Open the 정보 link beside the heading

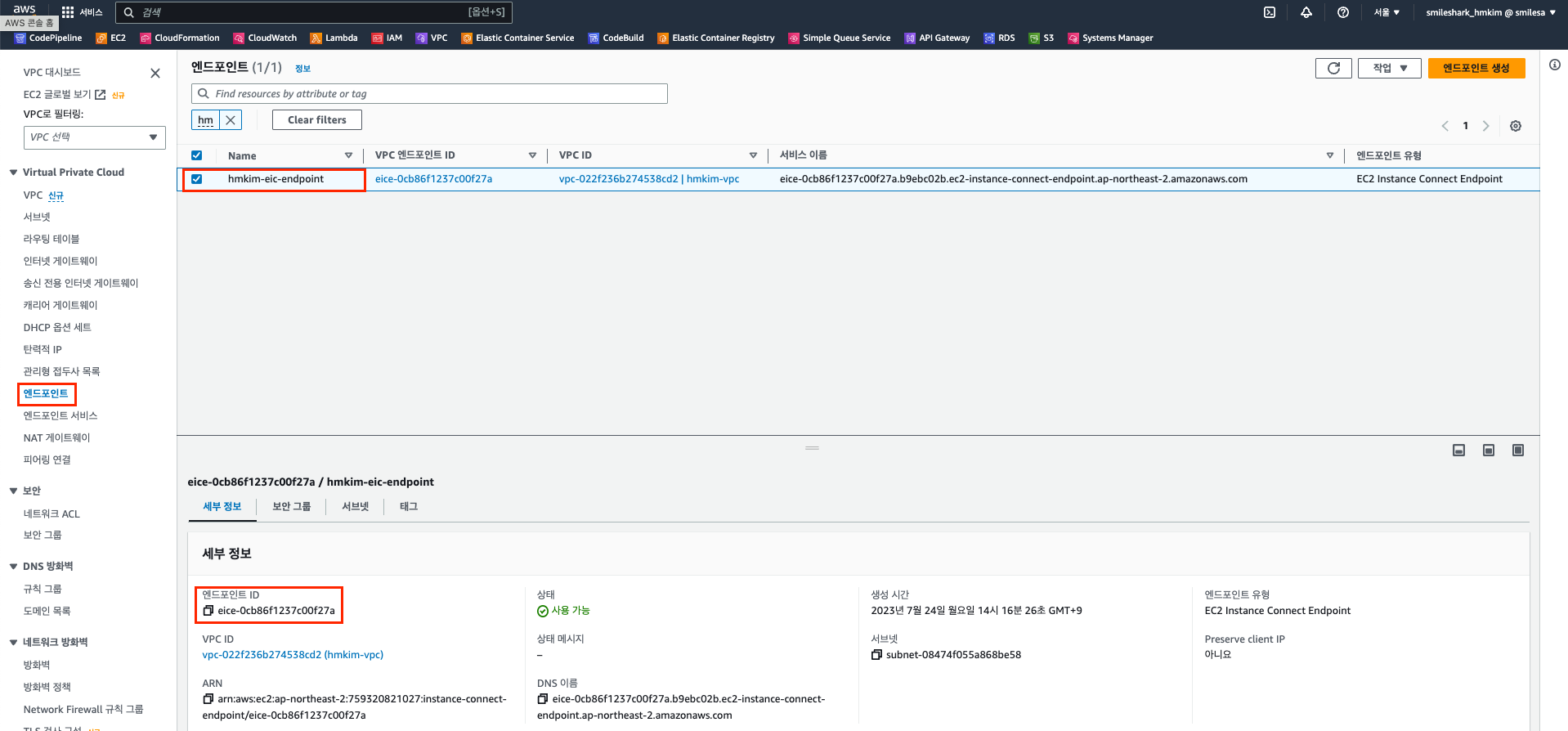303,69
